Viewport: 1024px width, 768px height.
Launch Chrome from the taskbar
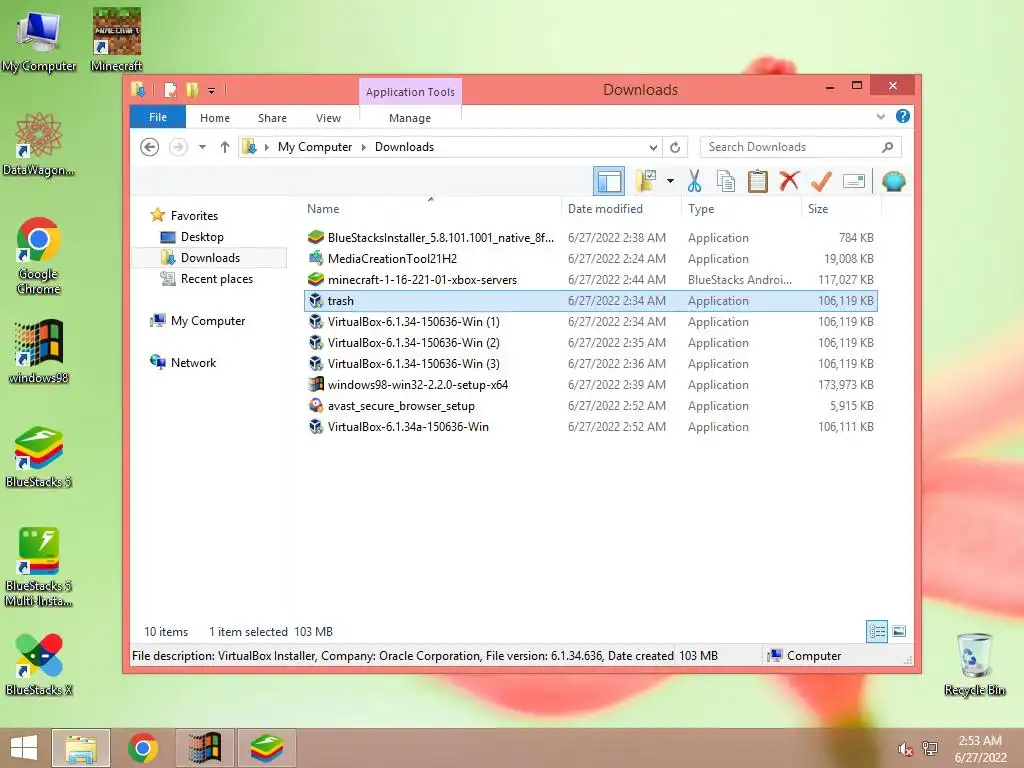pos(142,748)
